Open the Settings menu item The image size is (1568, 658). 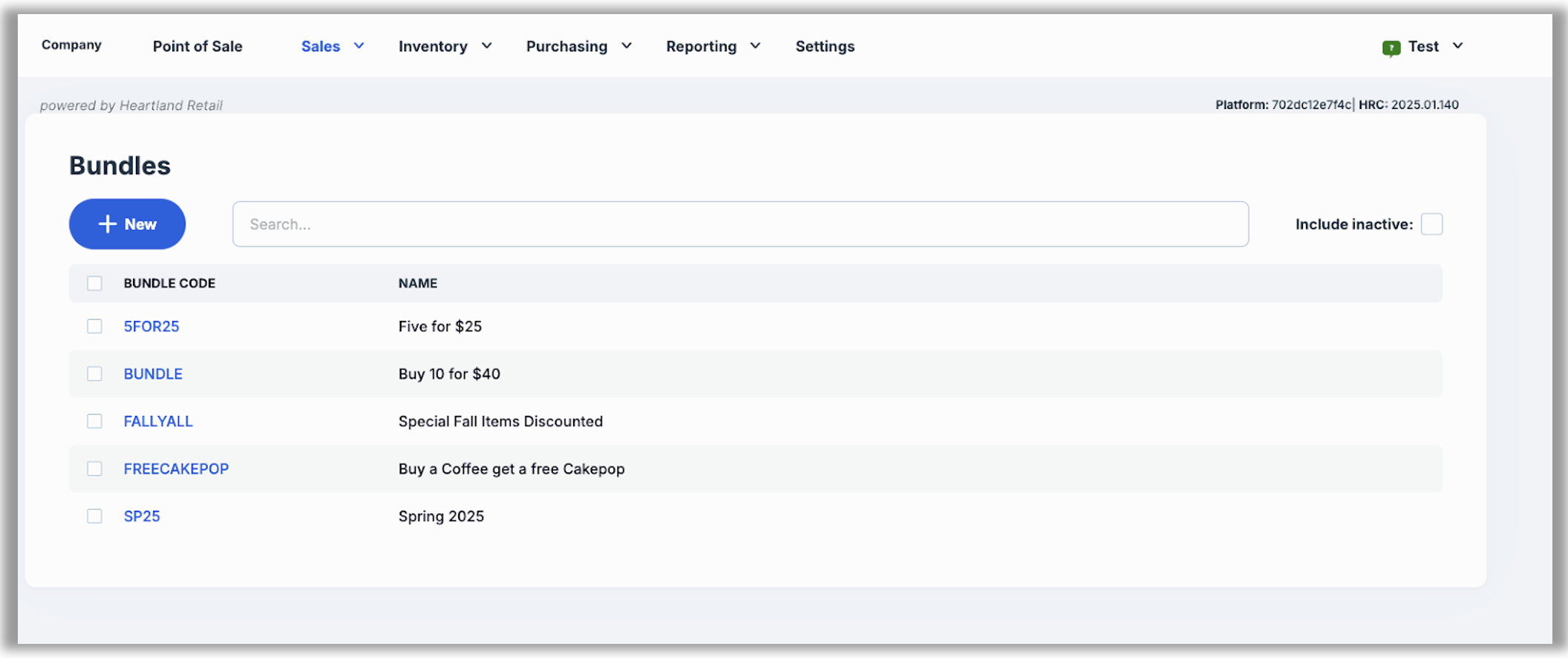pos(825,46)
